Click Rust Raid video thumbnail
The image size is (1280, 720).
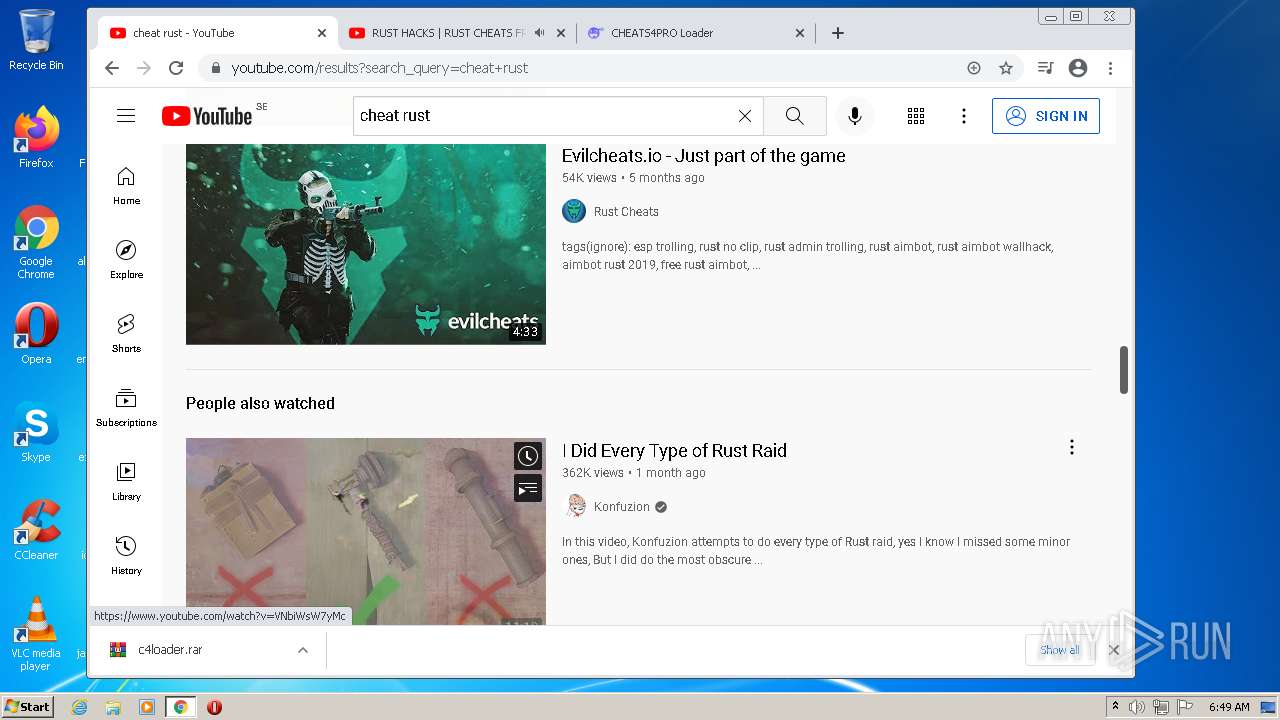[x=366, y=531]
